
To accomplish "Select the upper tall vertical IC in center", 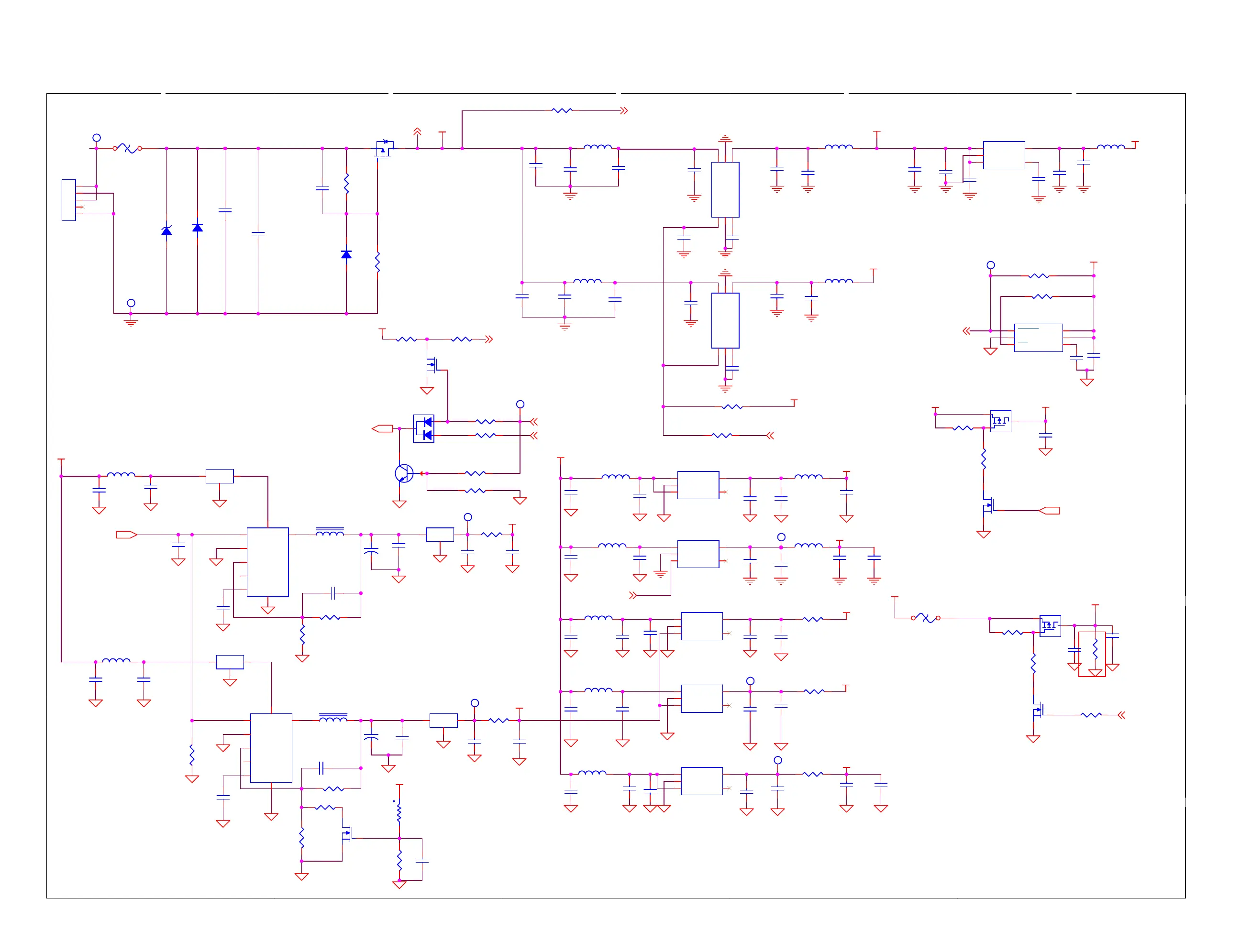I will [x=725, y=190].
